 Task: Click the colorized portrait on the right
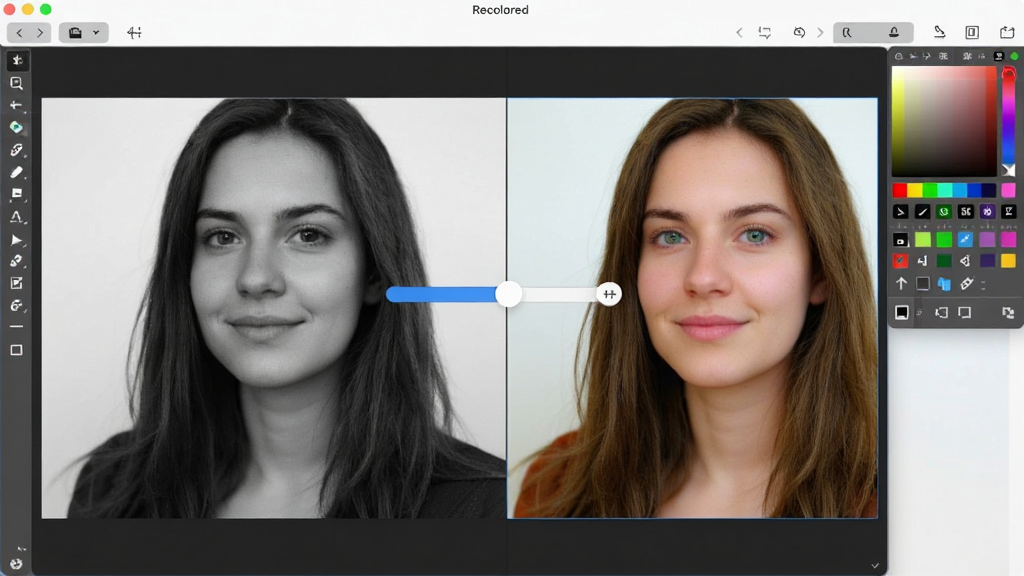[x=692, y=308]
